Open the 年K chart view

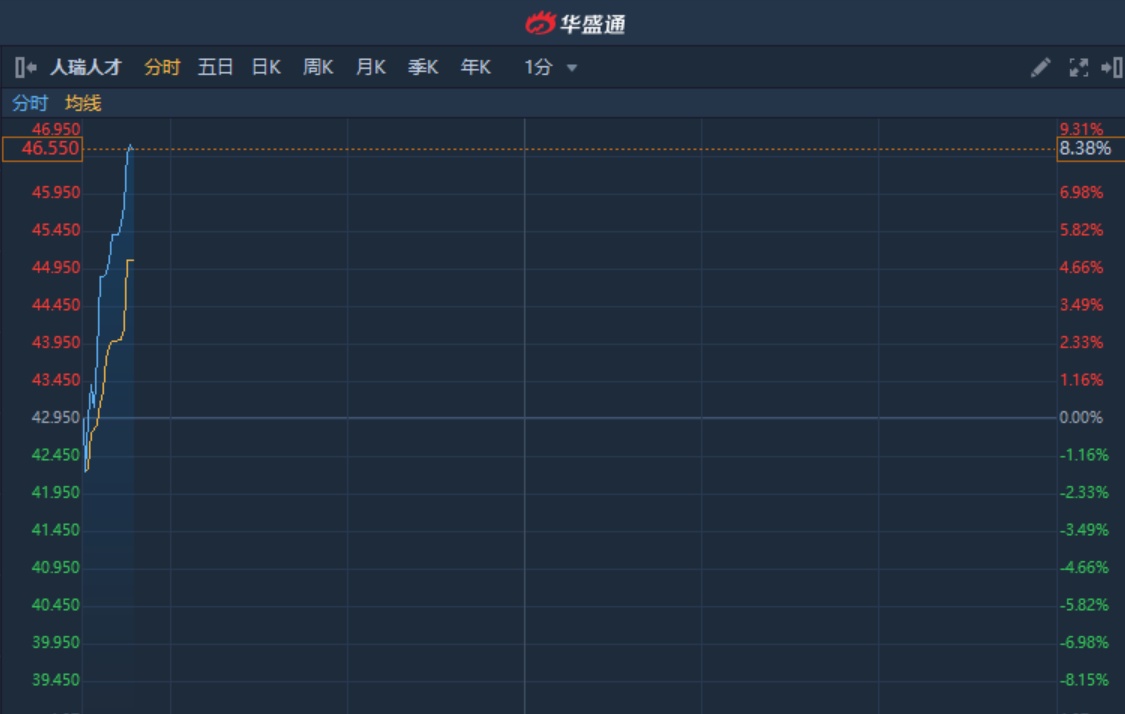476,67
